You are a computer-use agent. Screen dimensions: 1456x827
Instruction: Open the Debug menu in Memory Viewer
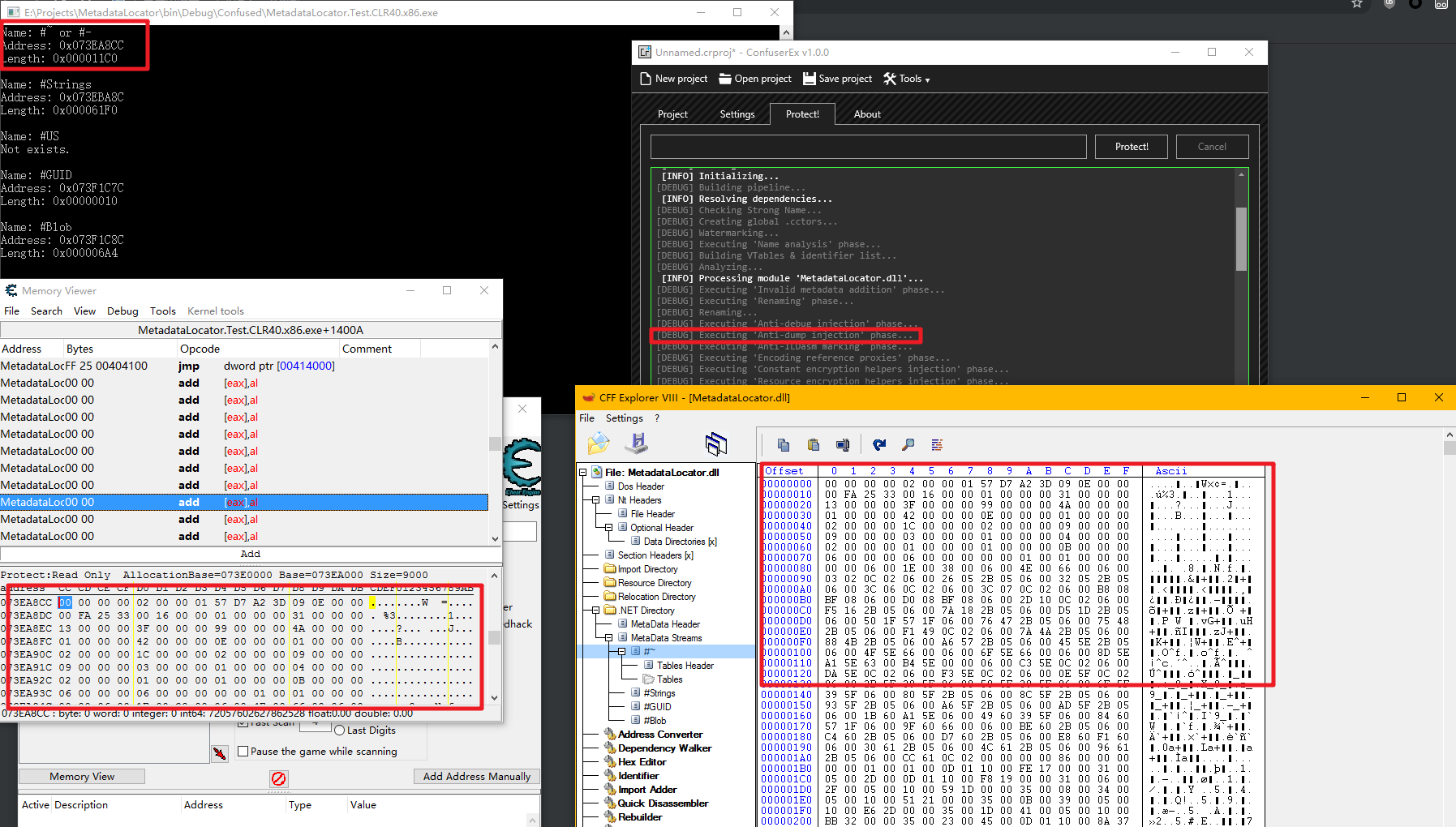pyautogui.click(x=122, y=311)
